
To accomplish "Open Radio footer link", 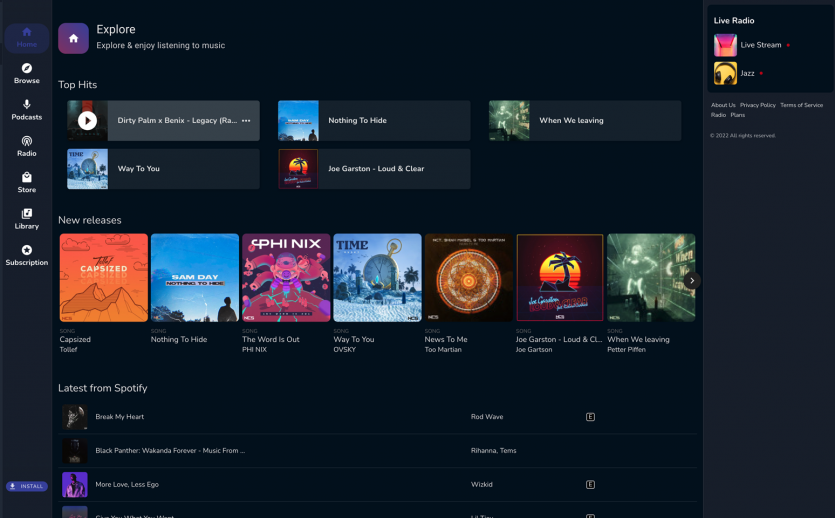I will coord(718,115).
